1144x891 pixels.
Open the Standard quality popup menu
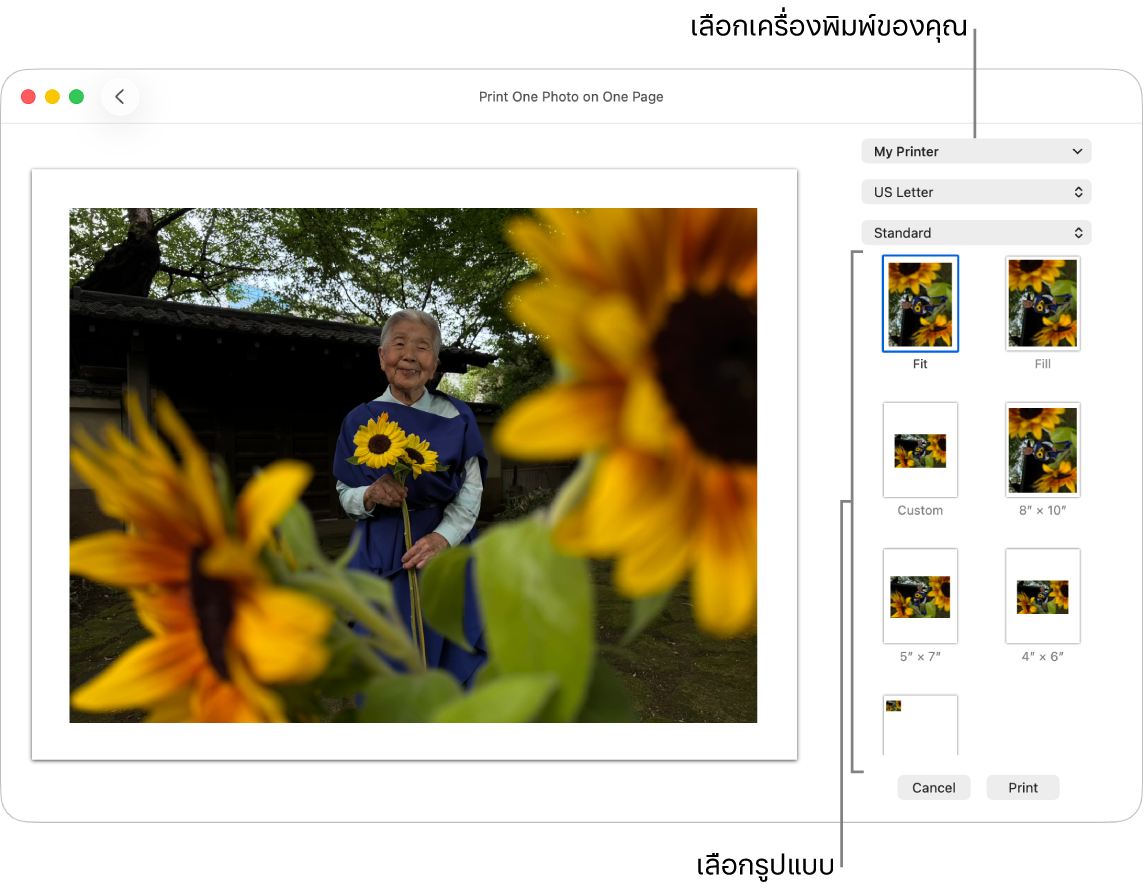click(976, 233)
